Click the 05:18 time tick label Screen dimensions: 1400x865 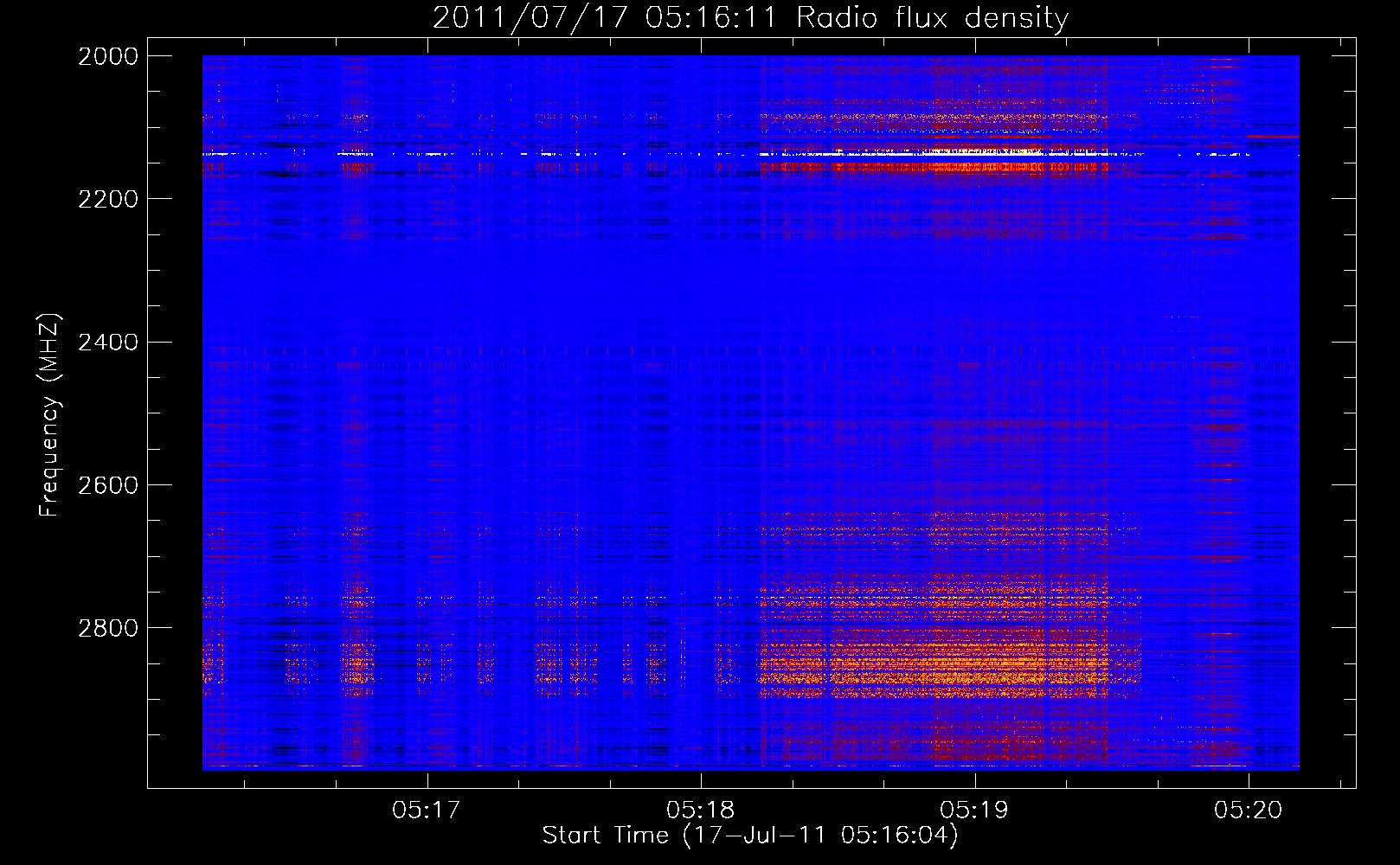700,811
